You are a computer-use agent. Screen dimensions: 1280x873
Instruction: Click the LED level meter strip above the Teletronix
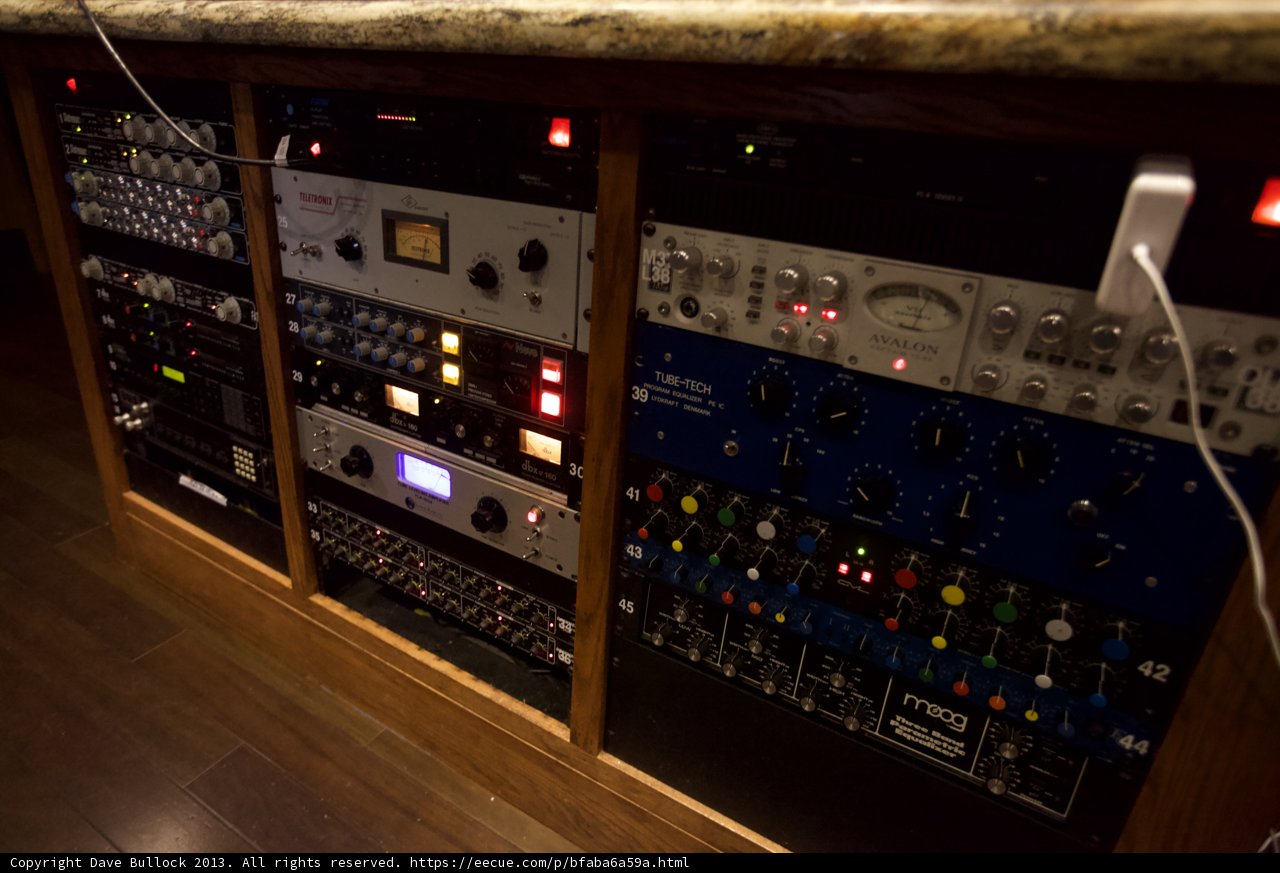click(396, 117)
